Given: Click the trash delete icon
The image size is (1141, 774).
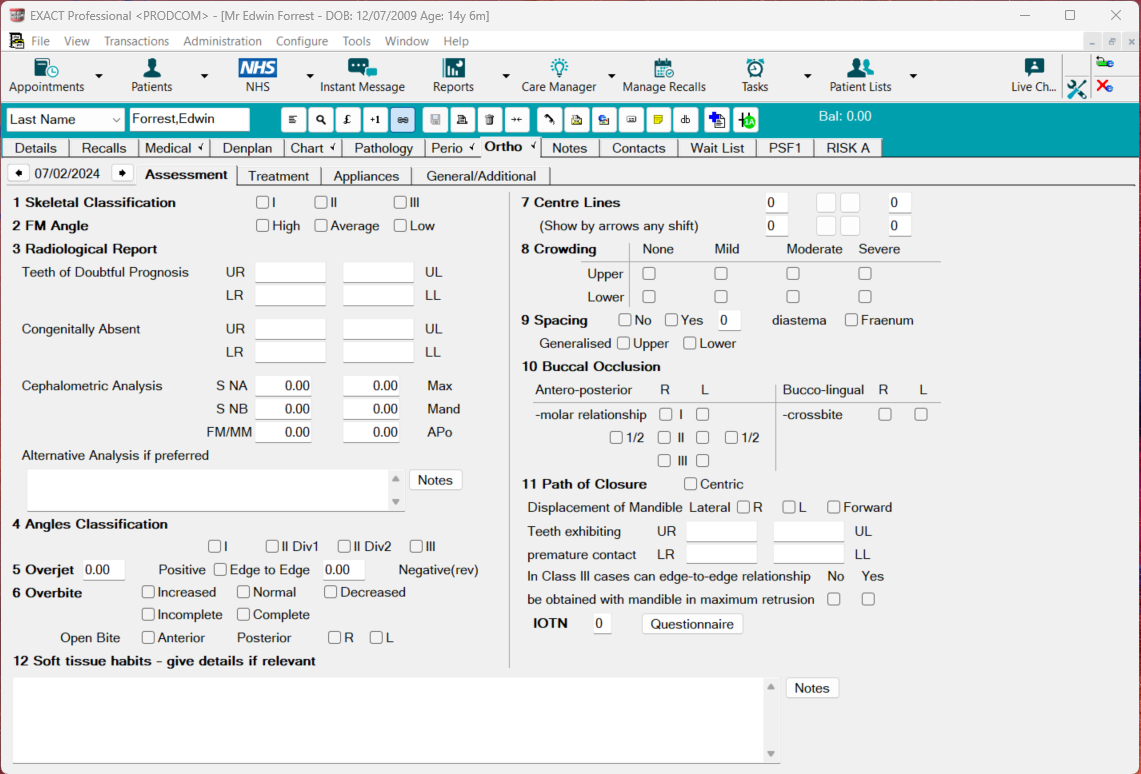Looking at the screenshot, I should [488, 119].
